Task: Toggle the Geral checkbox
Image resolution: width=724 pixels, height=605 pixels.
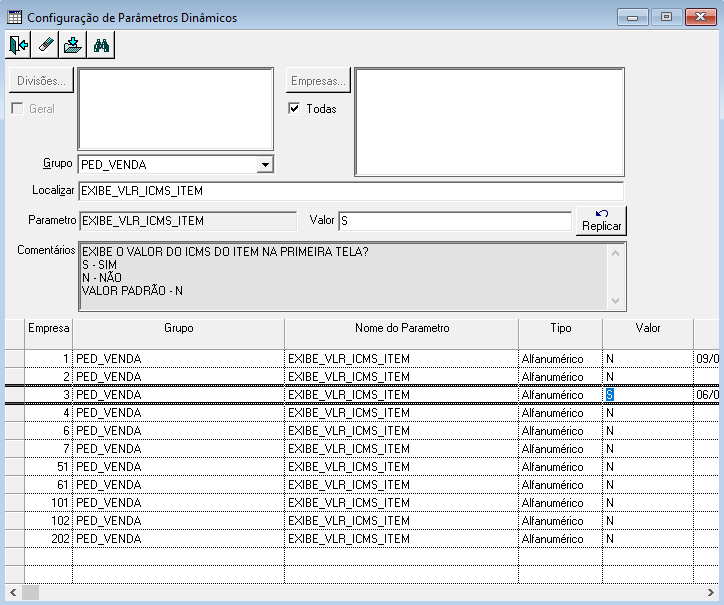Action: pyautogui.click(x=17, y=109)
